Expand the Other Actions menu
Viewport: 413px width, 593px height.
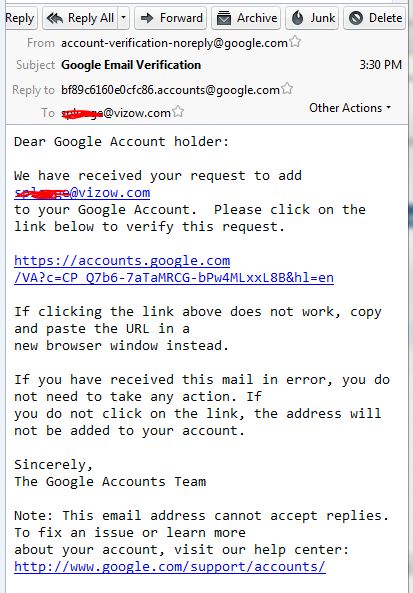tap(350, 108)
